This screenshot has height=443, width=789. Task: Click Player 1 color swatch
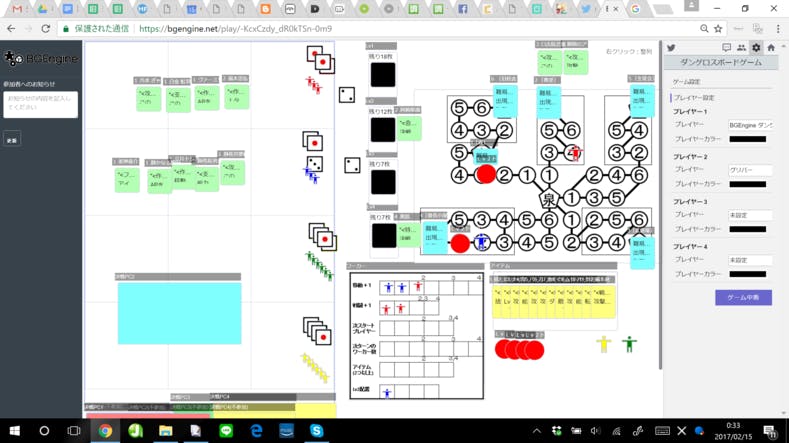pyautogui.click(x=747, y=139)
